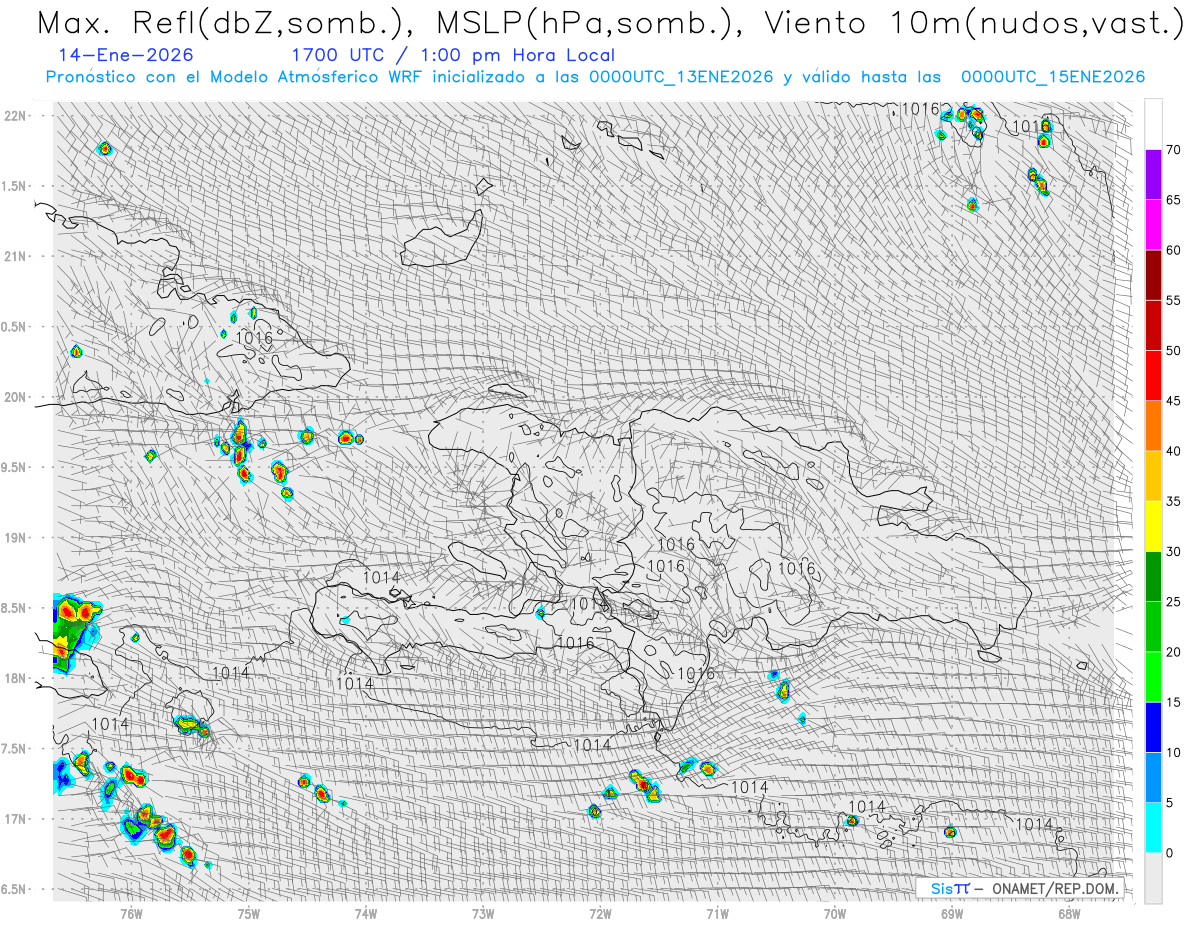Image resolution: width=1200 pixels, height=927 pixels.
Task: Click the colorbar value '30'
Action: pyautogui.click(x=1173, y=552)
